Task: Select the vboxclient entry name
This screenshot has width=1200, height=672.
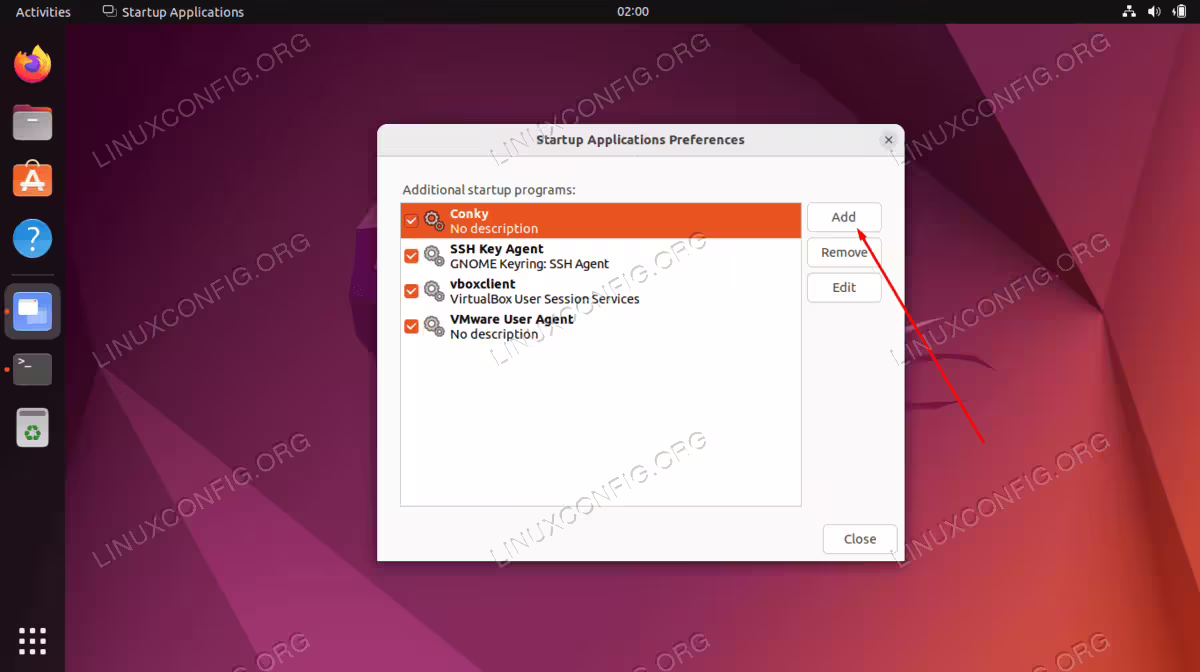Action: [x=483, y=284]
